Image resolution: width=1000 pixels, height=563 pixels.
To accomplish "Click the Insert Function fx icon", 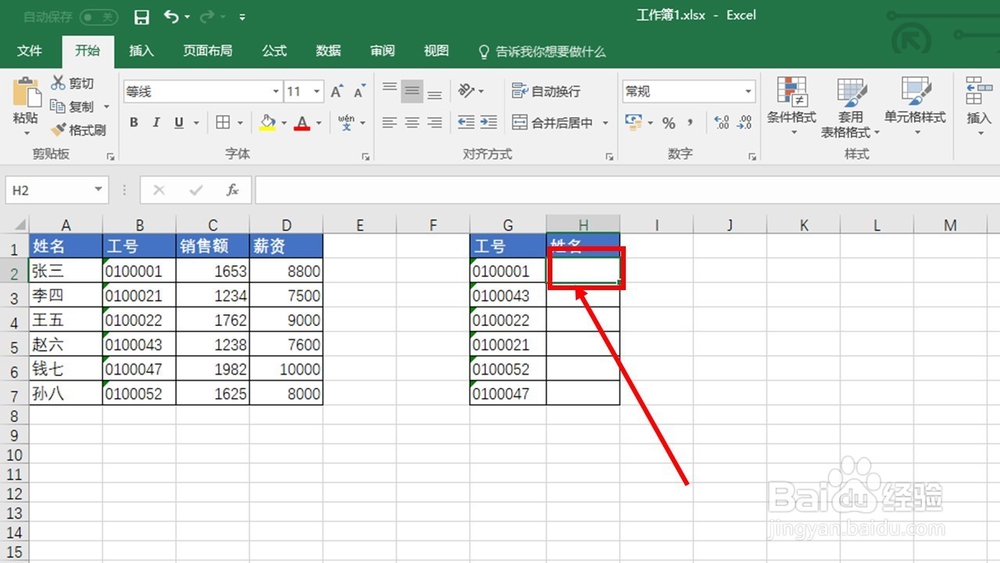I will (x=232, y=190).
